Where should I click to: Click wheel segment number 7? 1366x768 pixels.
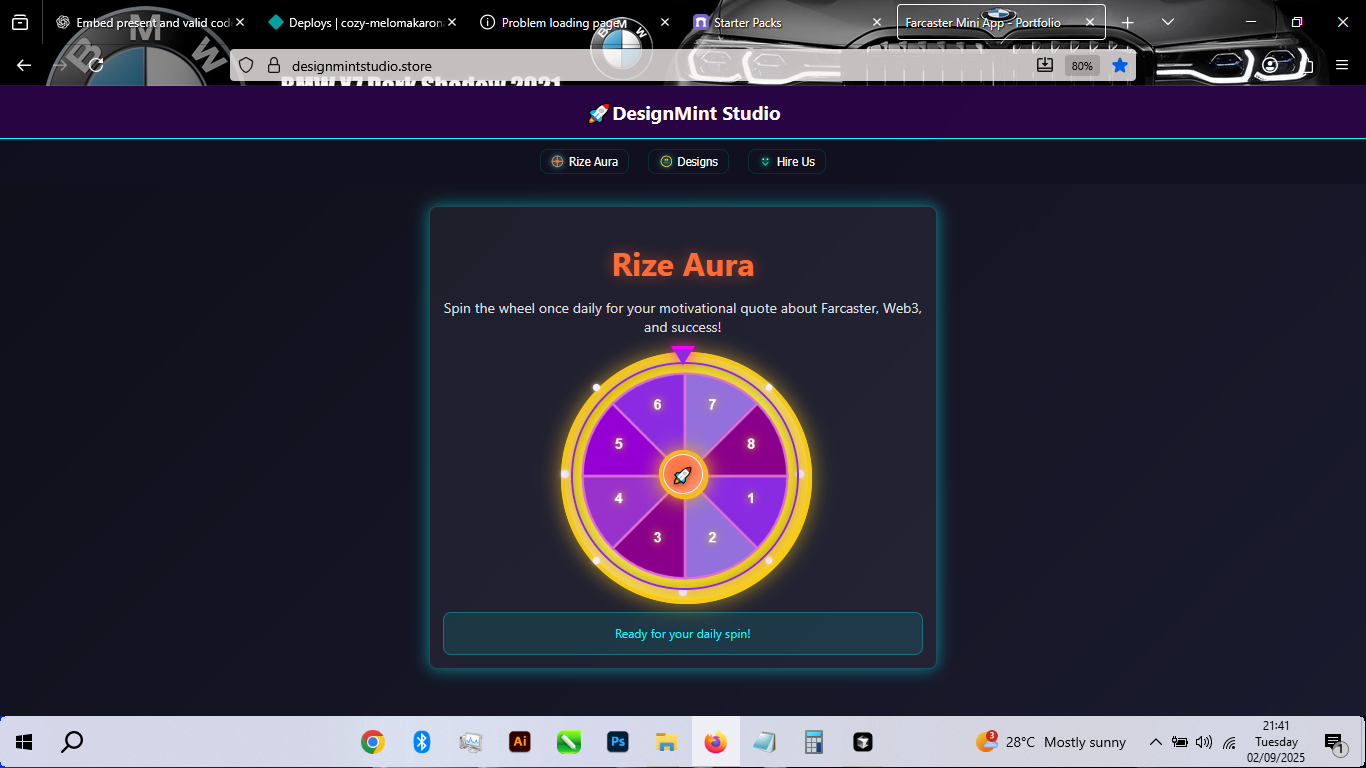click(x=712, y=405)
